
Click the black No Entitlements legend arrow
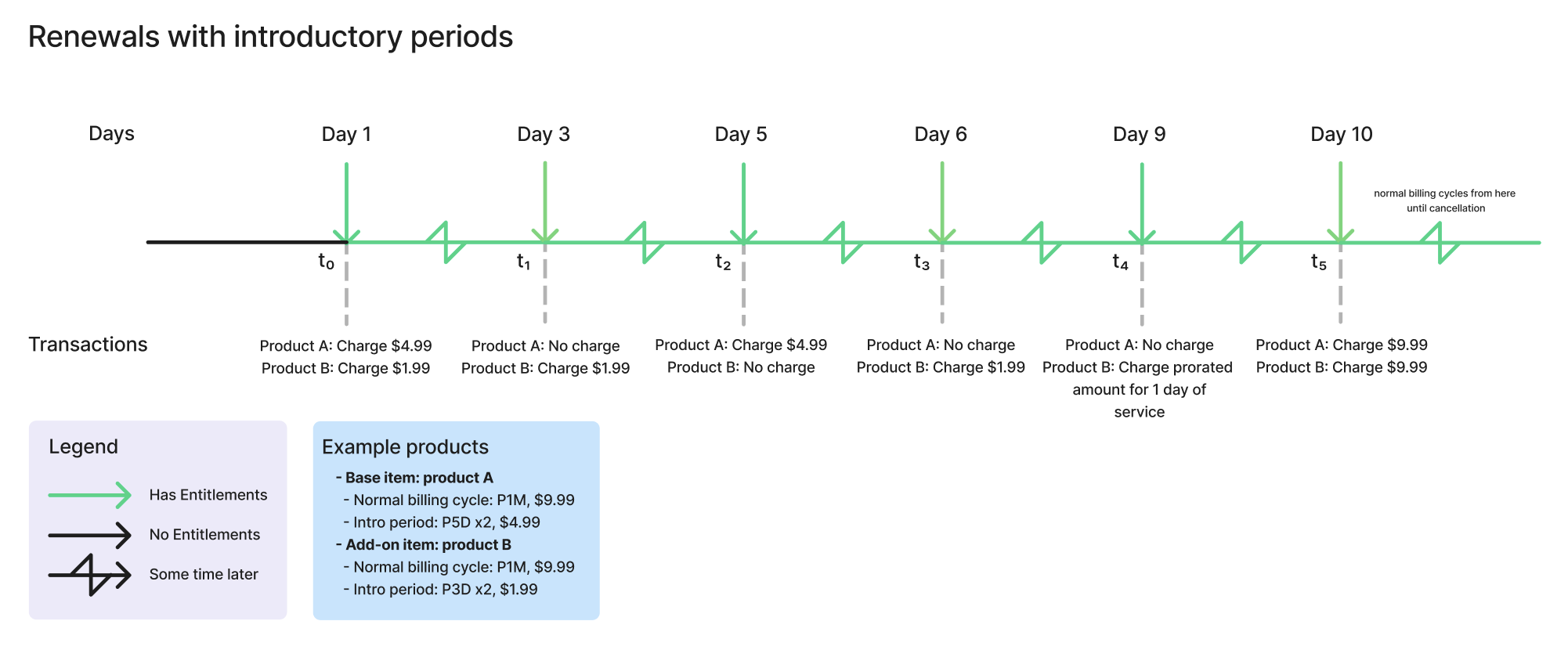[x=89, y=535]
